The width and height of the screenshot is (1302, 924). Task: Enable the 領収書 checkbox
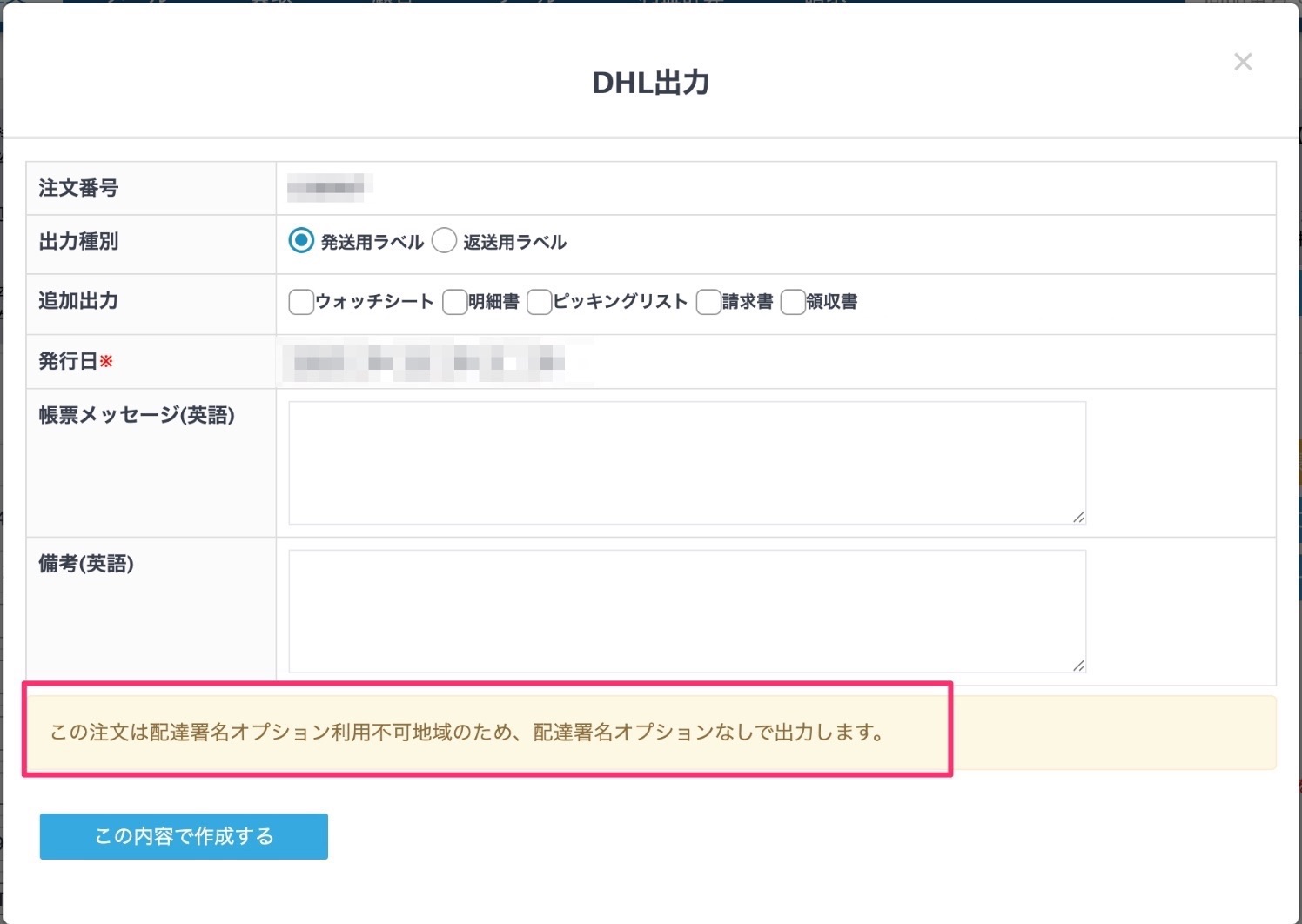coord(793,302)
